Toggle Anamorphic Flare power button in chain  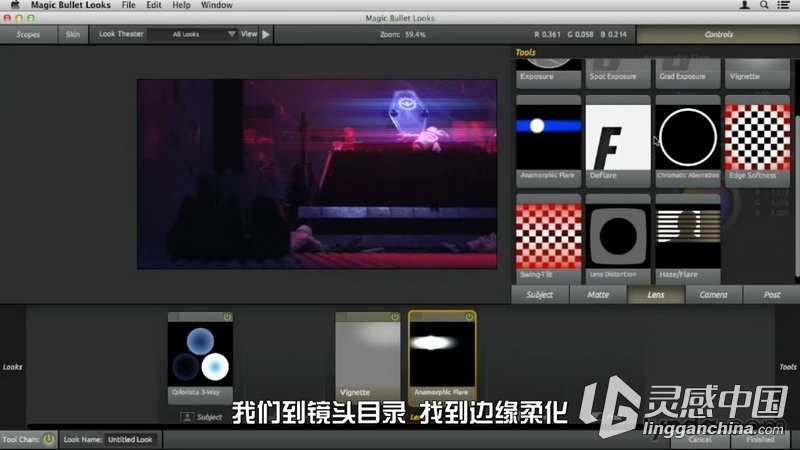tap(469, 317)
